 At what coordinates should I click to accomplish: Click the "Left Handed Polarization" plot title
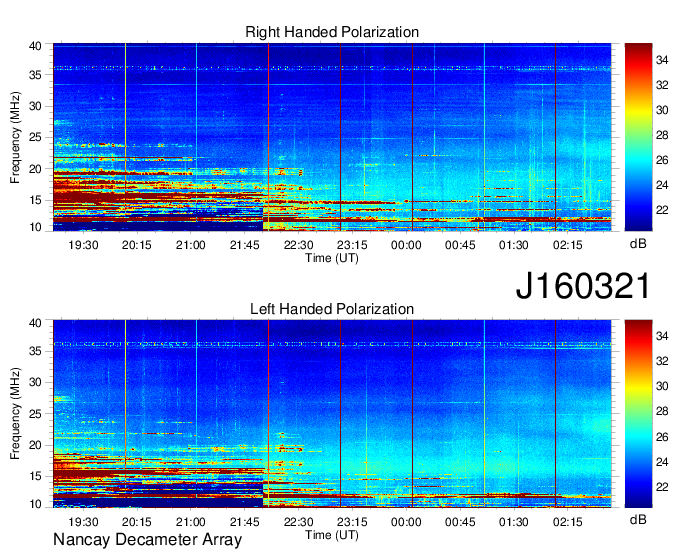pyautogui.click(x=332, y=309)
